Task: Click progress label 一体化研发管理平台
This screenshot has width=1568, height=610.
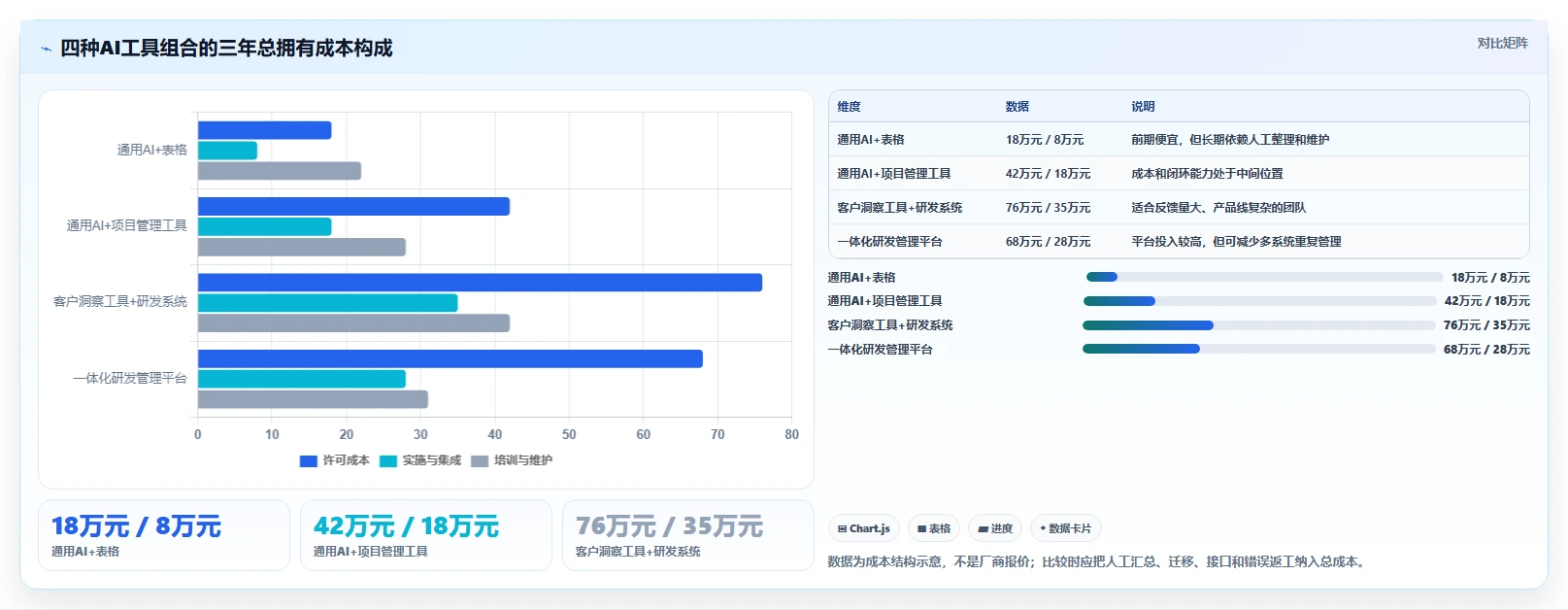Action: [x=880, y=350]
